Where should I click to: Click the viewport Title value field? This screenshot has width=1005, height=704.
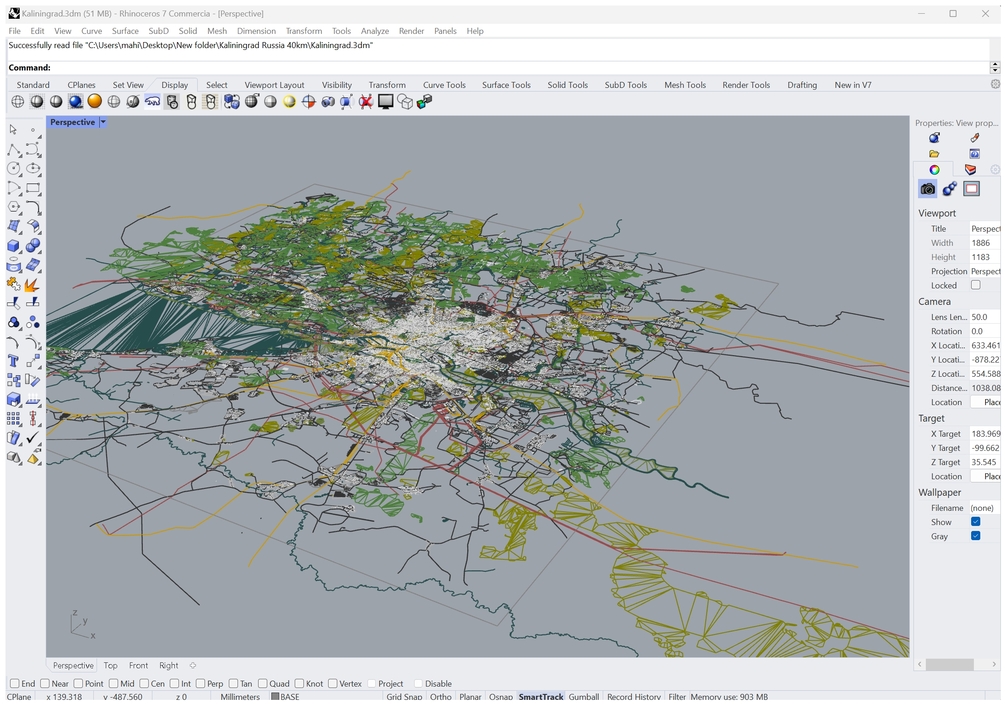[984, 228]
